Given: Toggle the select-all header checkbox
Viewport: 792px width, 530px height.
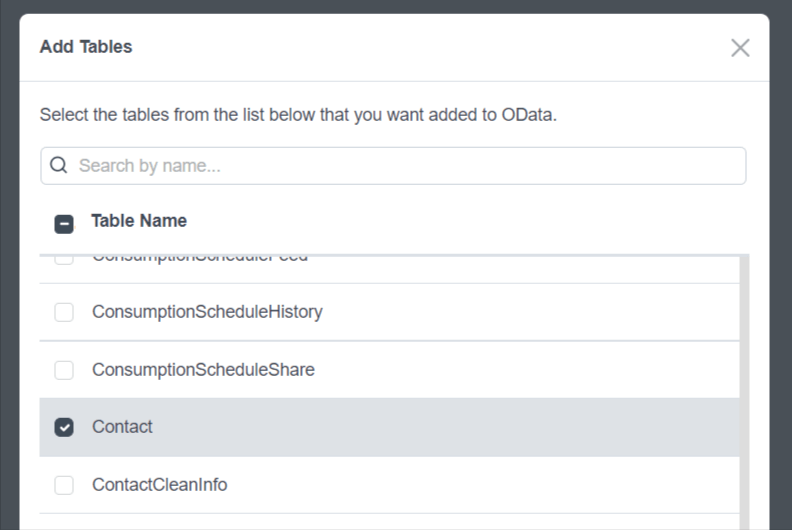Looking at the screenshot, I should (x=64, y=223).
